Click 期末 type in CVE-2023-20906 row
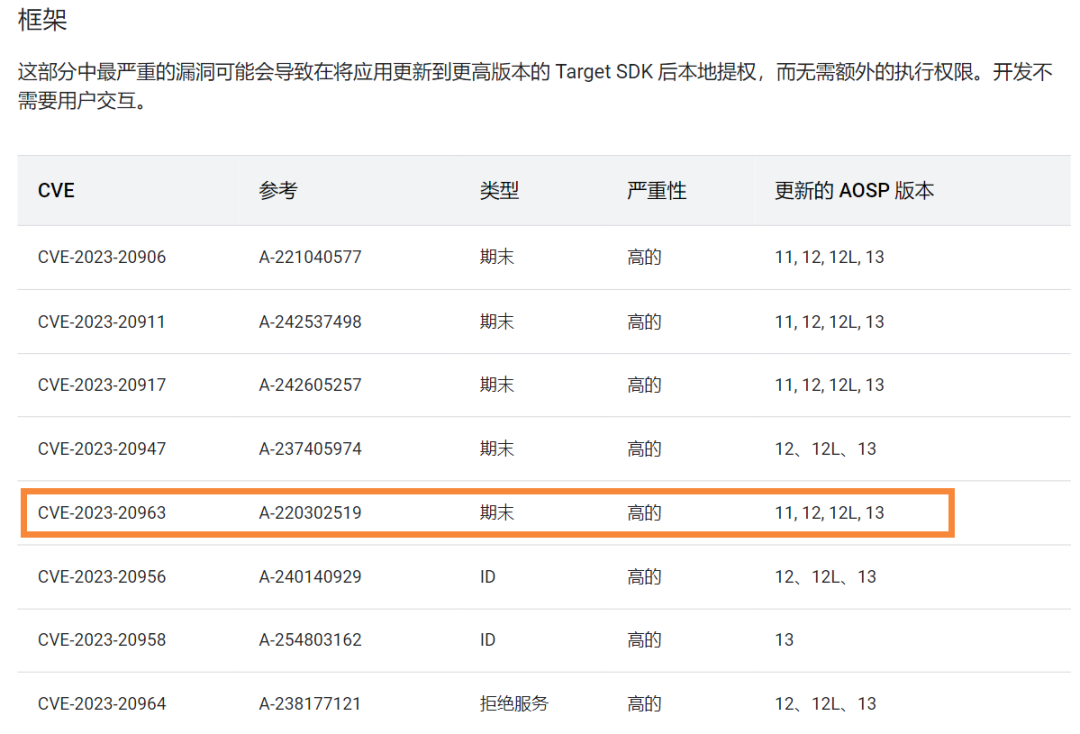The image size is (1080, 734). [x=497, y=257]
